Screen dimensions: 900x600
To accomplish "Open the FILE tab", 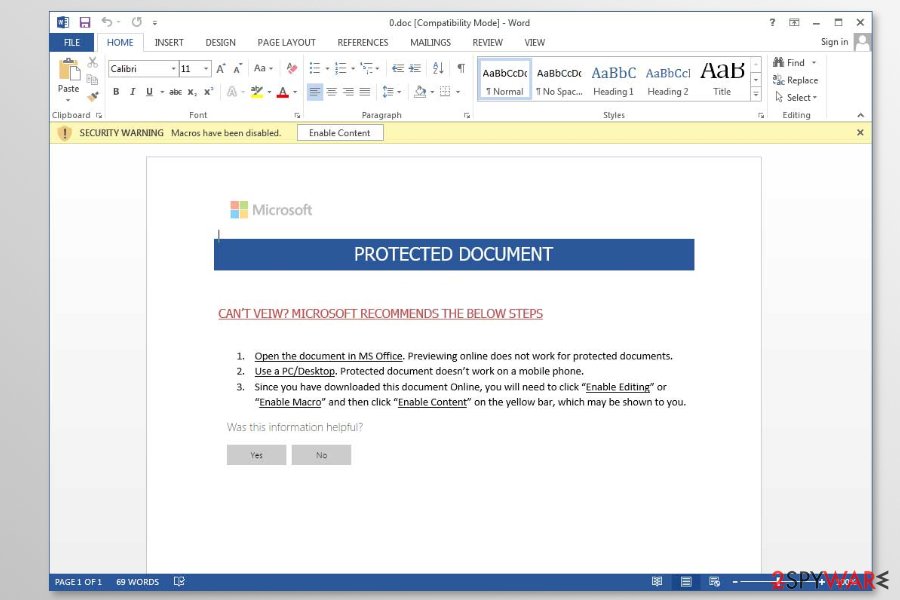I will coord(72,42).
